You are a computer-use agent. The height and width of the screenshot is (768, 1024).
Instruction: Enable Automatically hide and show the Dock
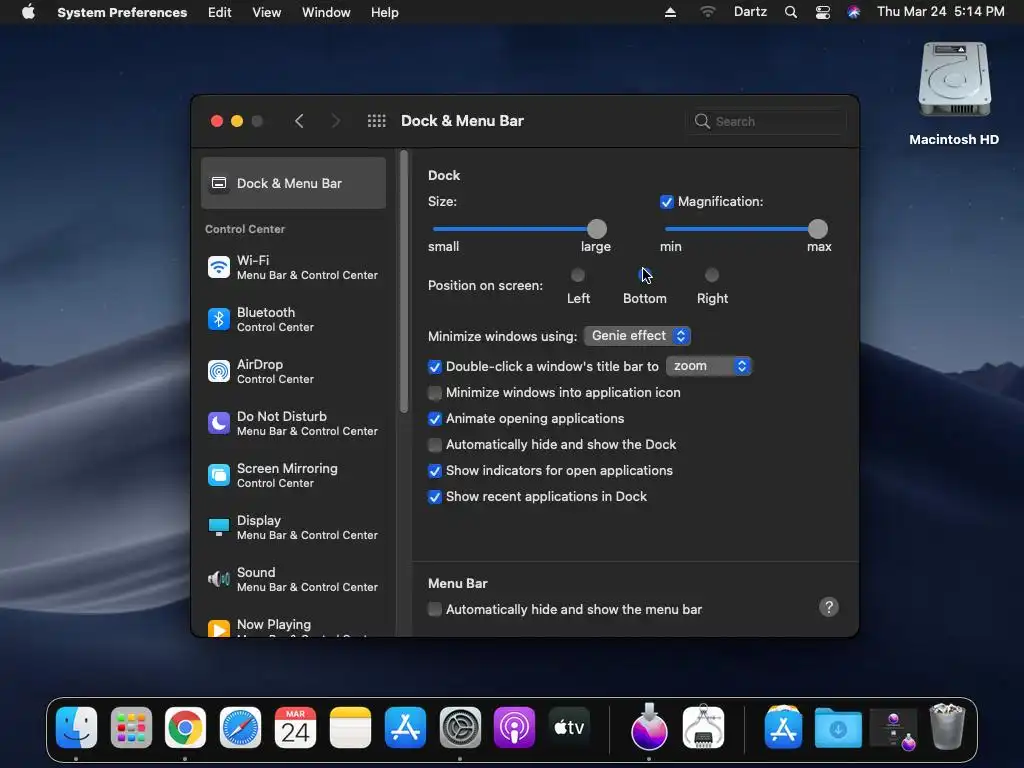[x=434, y=445]
